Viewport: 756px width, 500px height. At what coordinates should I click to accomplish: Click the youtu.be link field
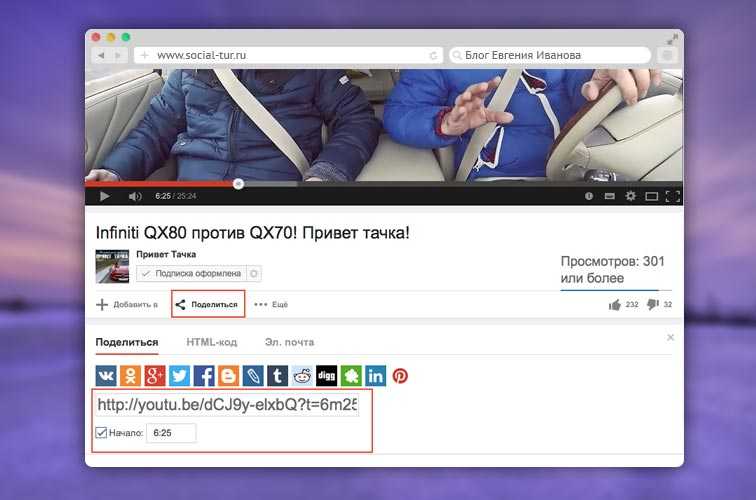(x=227, y=405)
